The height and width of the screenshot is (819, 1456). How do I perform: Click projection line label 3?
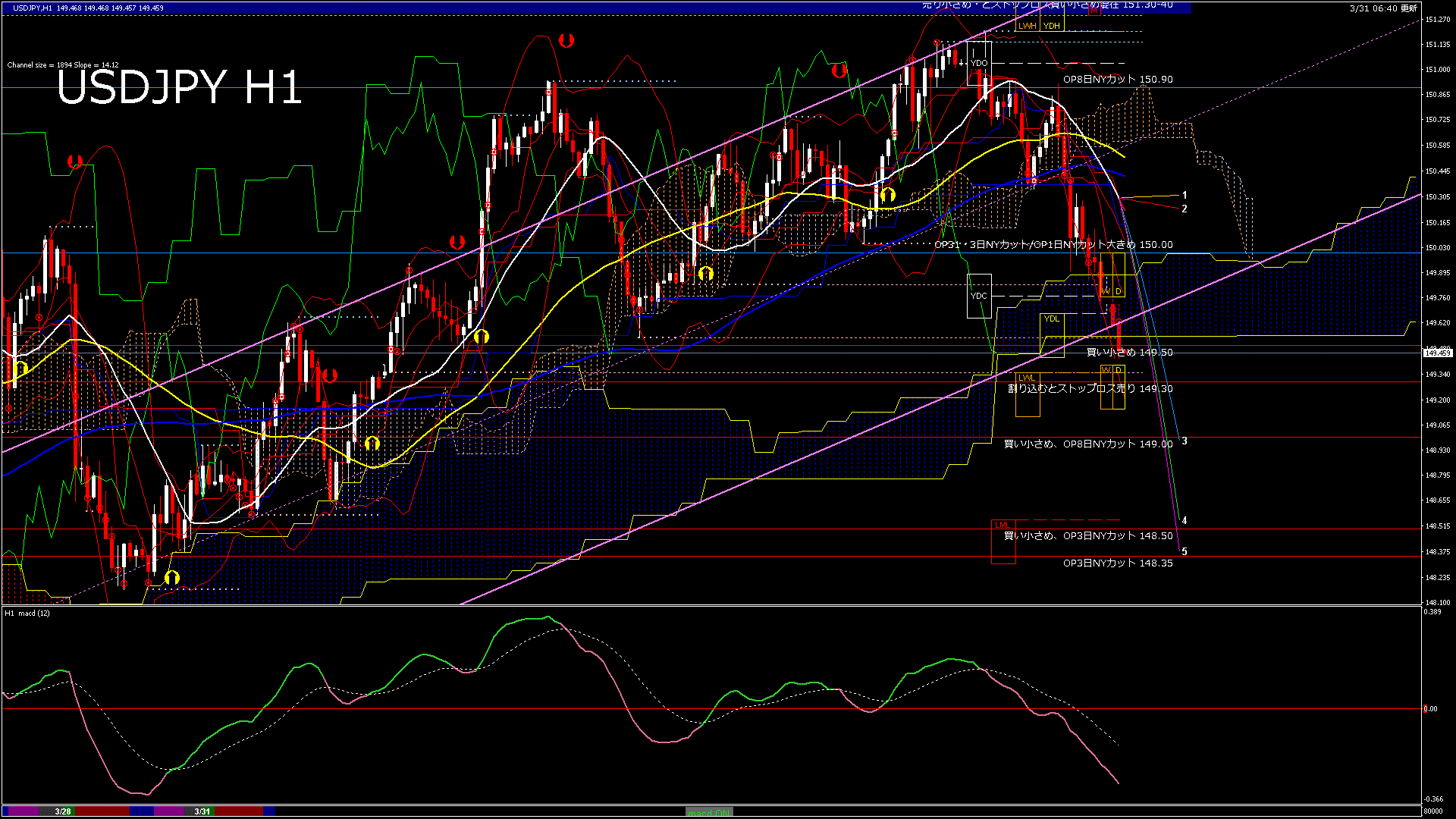(1185, 441)
